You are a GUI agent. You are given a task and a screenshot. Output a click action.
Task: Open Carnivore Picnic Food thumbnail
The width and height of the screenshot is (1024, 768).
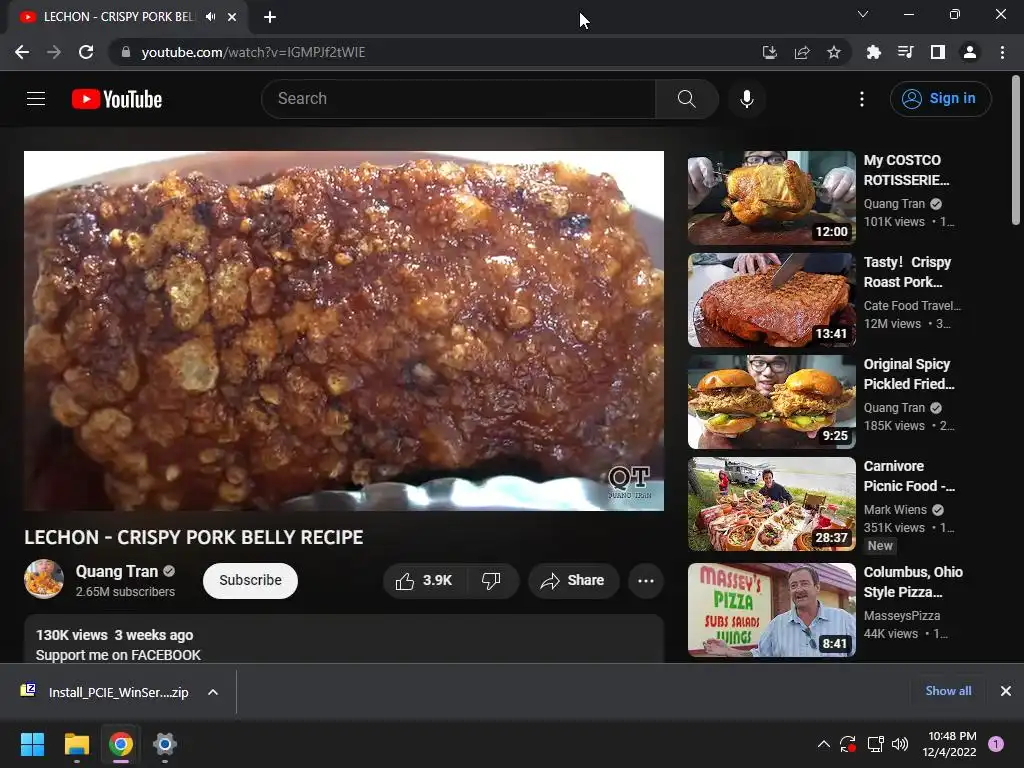[x=772, y=504]
